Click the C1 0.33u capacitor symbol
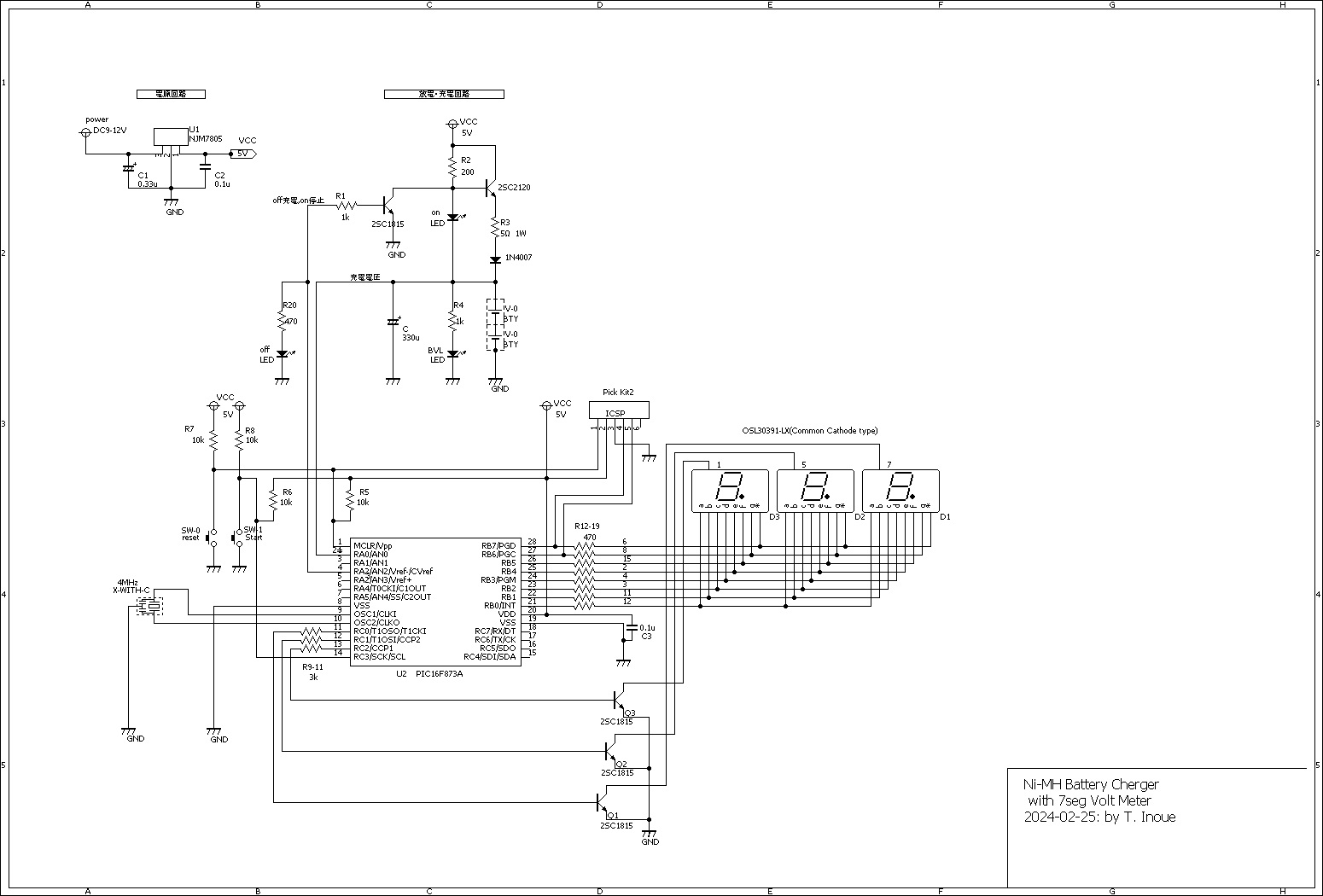 point(128,167)
